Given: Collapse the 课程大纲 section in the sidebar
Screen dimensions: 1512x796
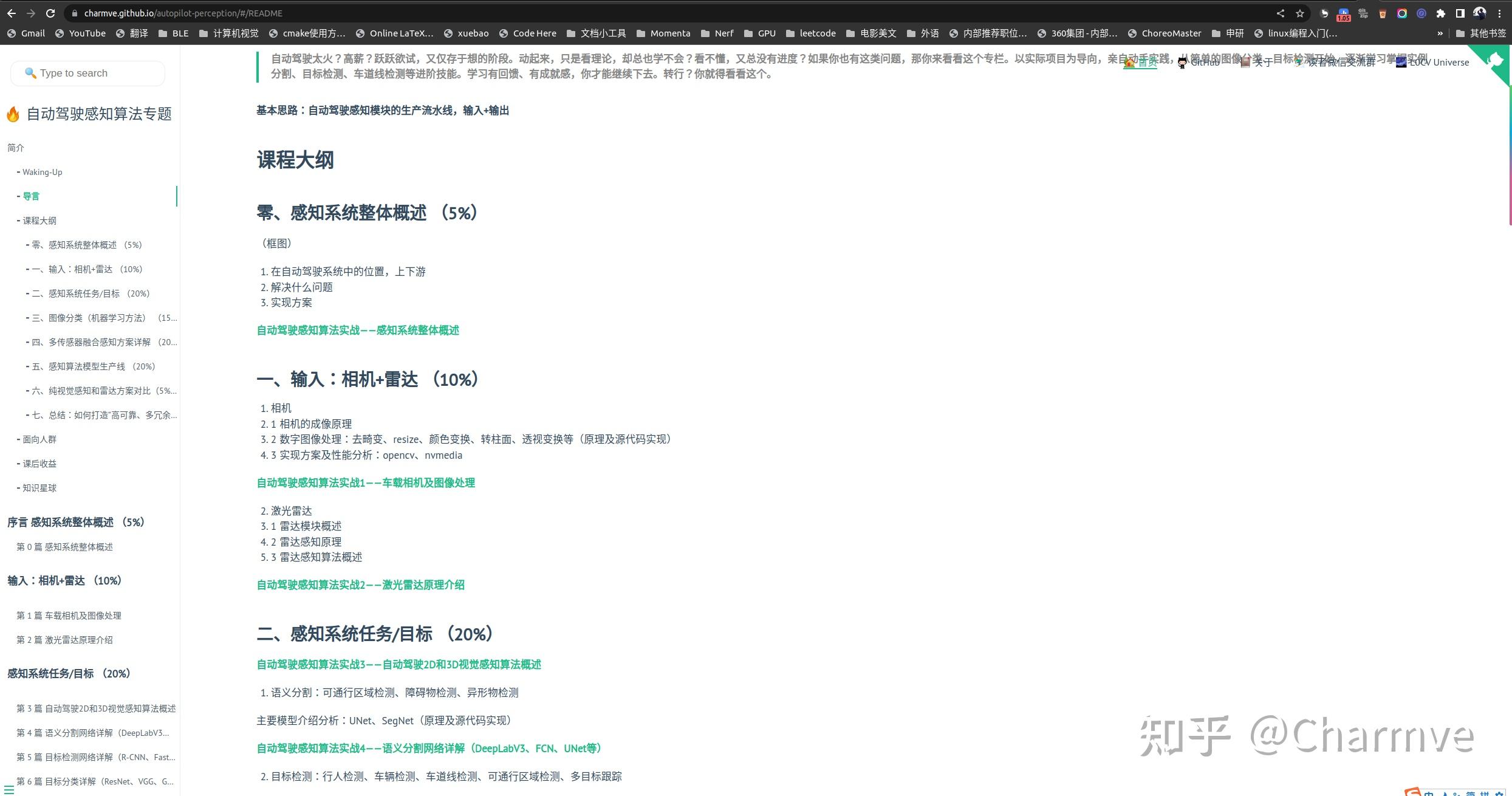Looking at the screenshot, I should 18,221.
